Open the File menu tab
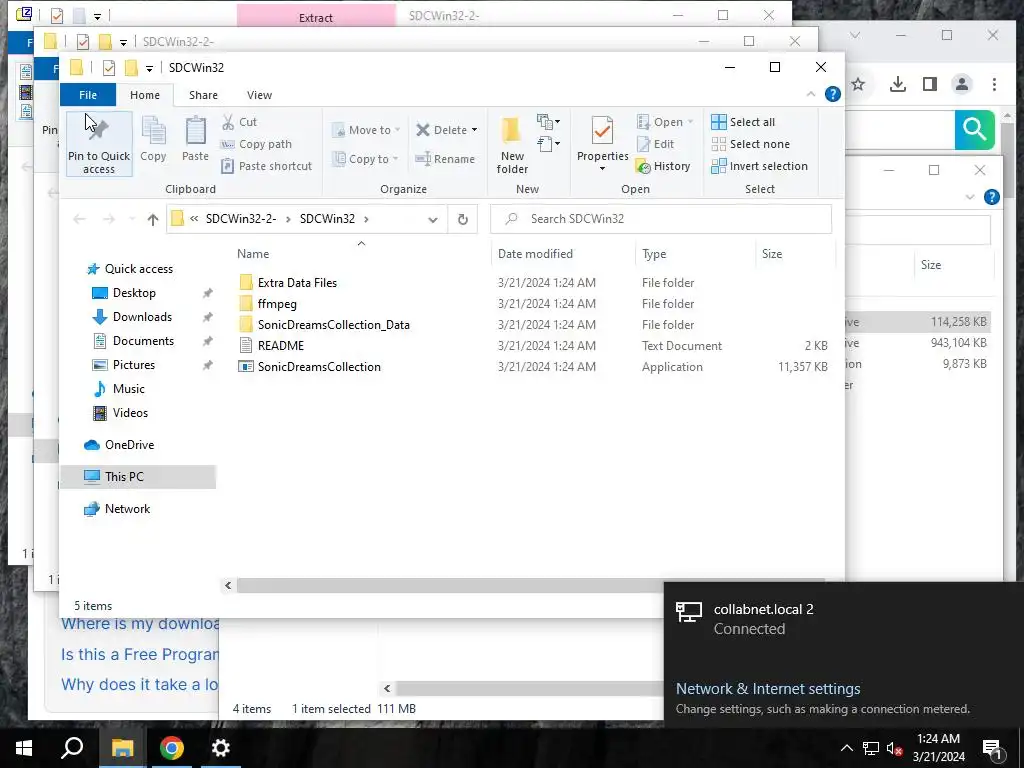Image resolution: width=1024 pixels, height=768 pixels. [x=88, y=95]
